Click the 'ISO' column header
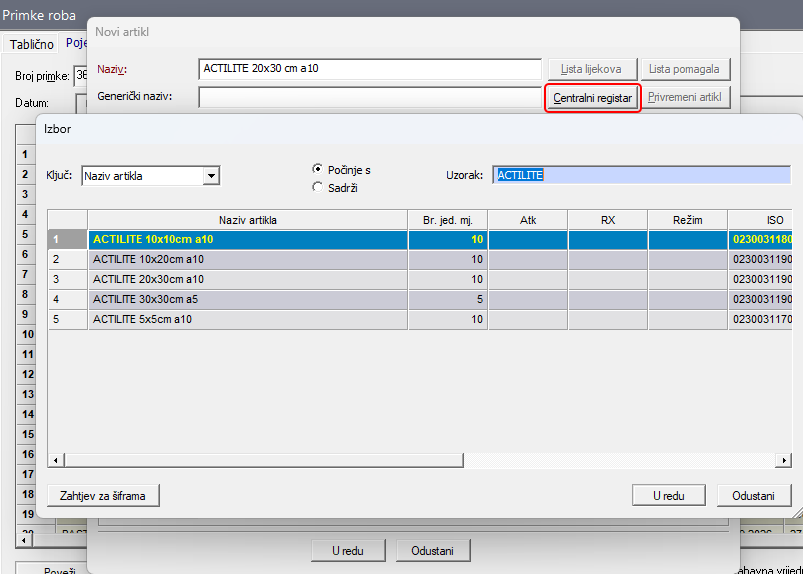This screenshot has width=803, height=574. point(761,220)
